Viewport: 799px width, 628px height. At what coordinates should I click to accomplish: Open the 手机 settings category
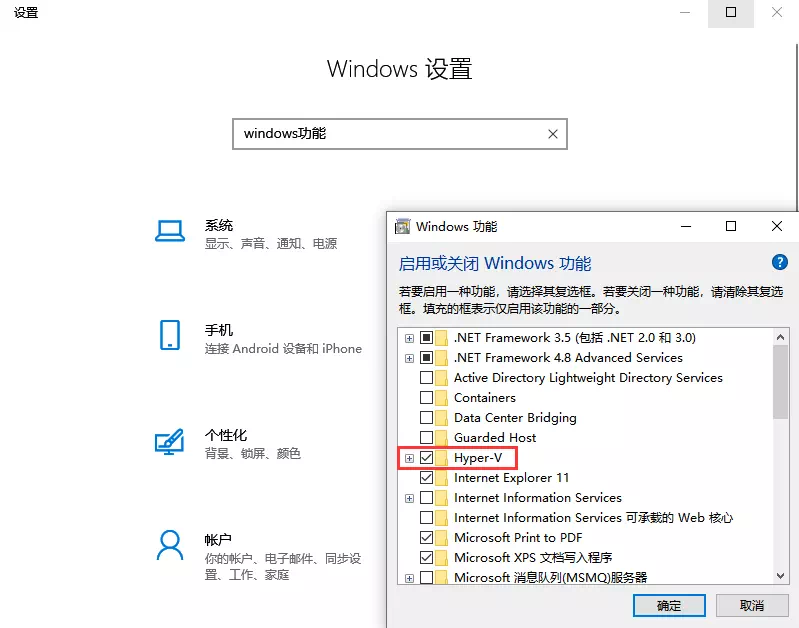[258, 339]
